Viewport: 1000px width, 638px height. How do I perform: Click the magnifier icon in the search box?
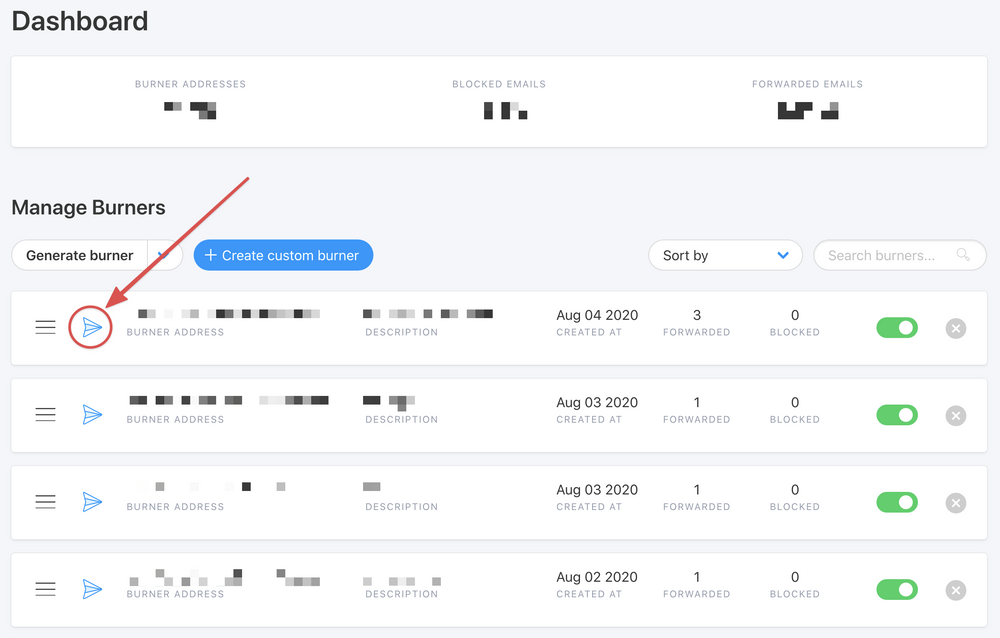tap(963, 255)
